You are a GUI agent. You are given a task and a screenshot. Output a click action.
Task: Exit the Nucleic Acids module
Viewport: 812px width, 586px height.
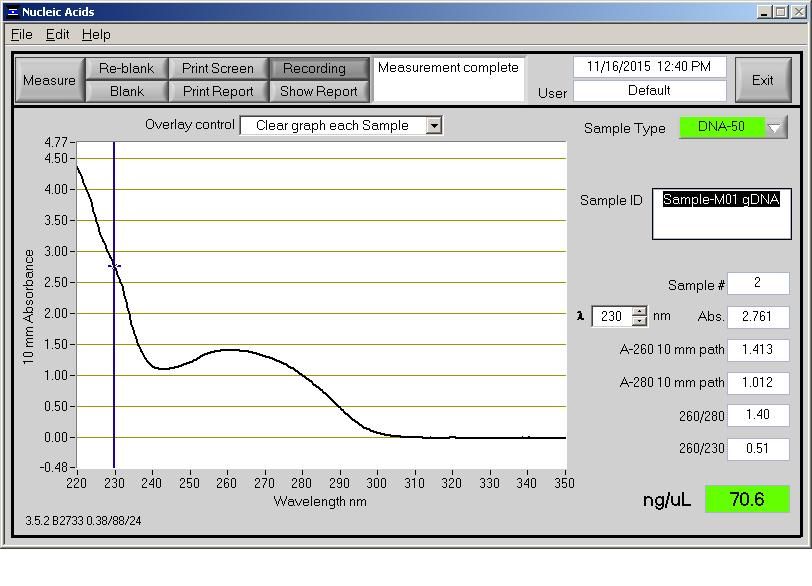click(x=763, y=80)
